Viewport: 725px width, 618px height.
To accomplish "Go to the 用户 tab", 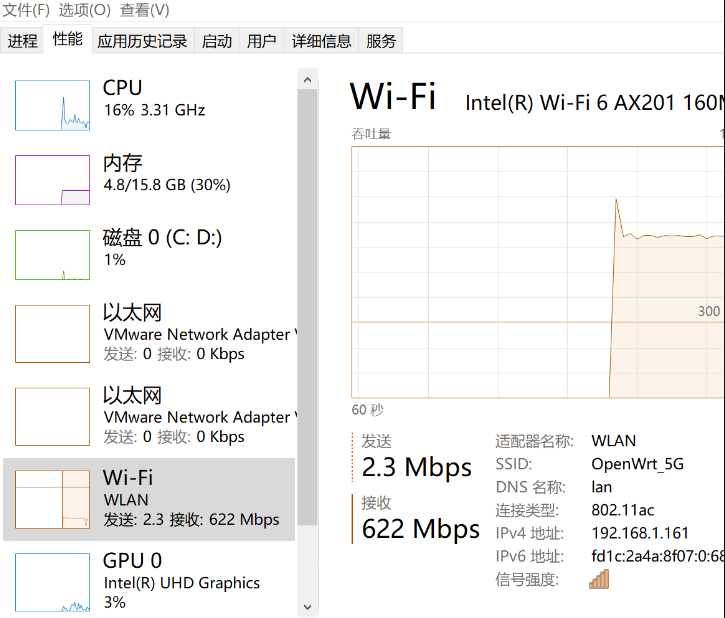I will click(x=261, y=41).
